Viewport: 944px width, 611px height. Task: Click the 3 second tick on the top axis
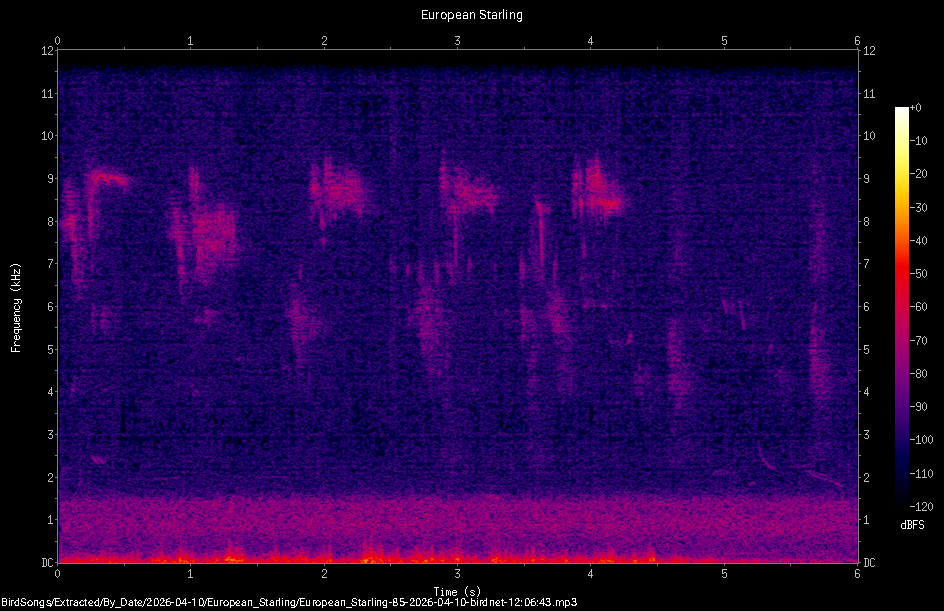(x=456, y=44)
